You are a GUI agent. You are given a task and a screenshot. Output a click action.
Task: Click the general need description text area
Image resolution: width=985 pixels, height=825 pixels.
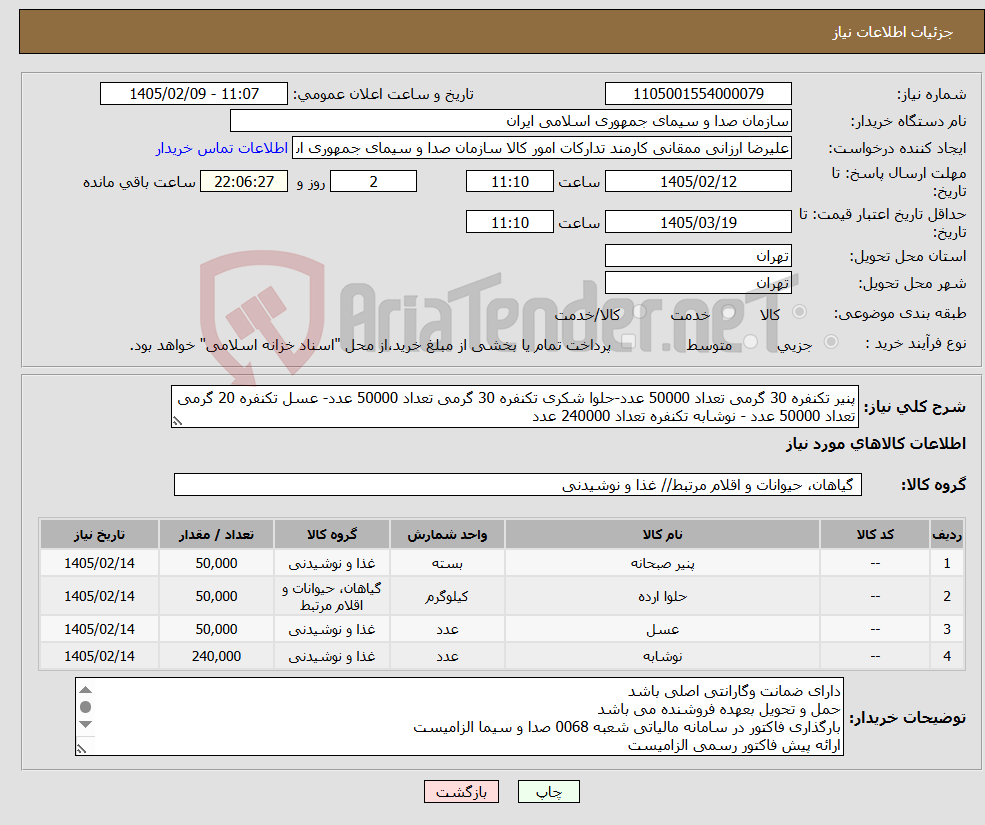(514, 407)
